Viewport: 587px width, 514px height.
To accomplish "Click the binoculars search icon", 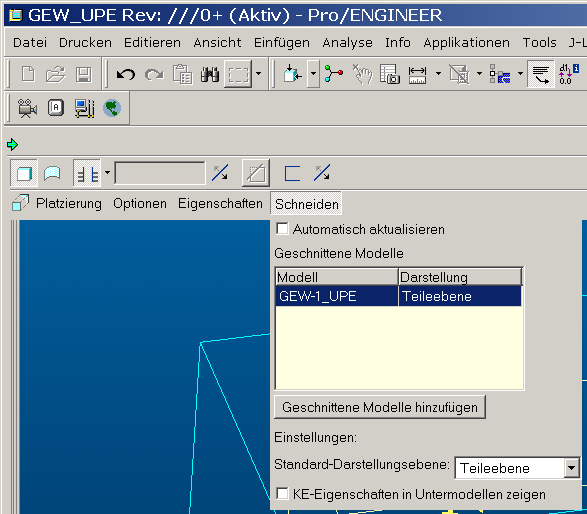I will point(210,74).
